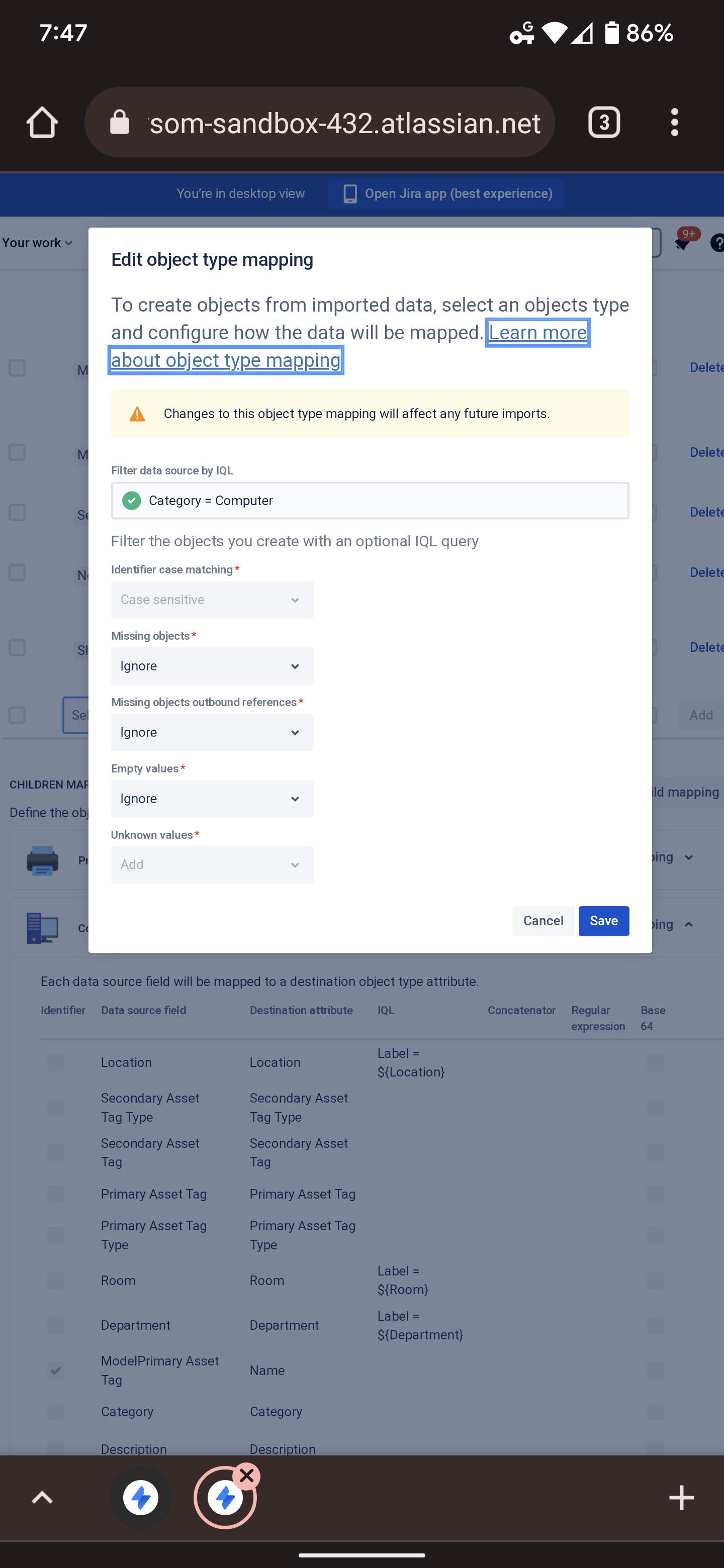
Task: Open the Empty values dropdown
Action: pos(212,799)
